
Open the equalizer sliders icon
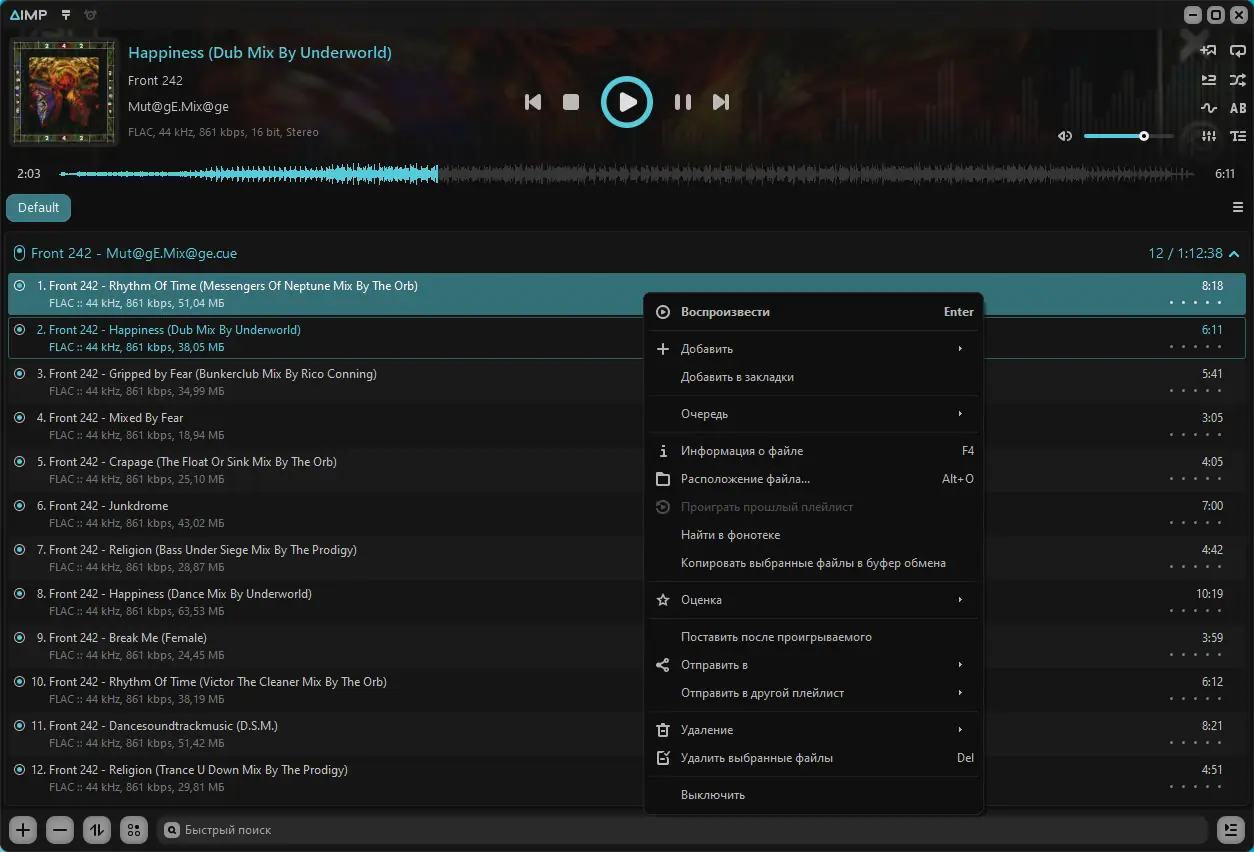coord(1208,136)
